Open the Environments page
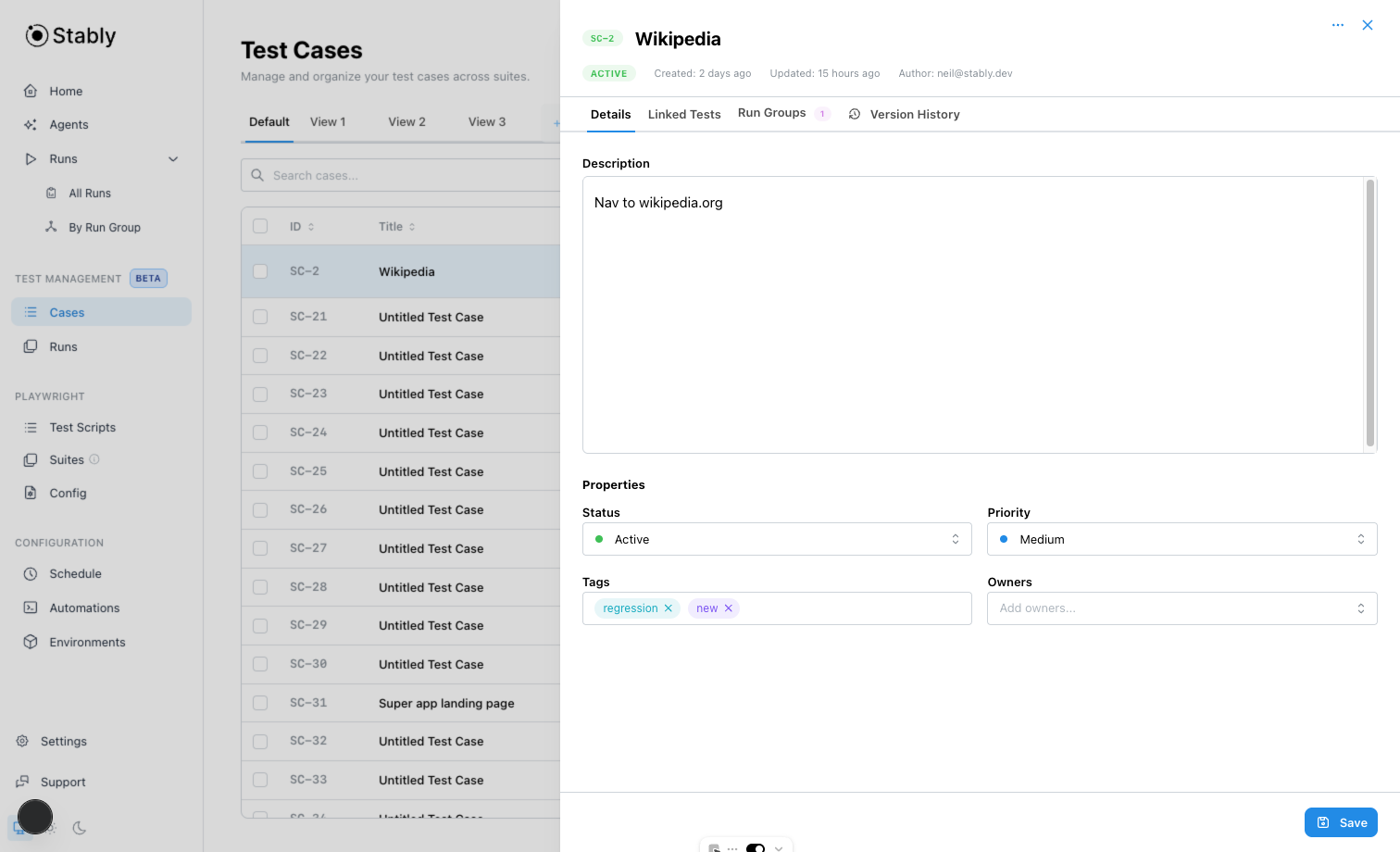The width and height of the screenshot is (1400, 852). click(87, 642)
